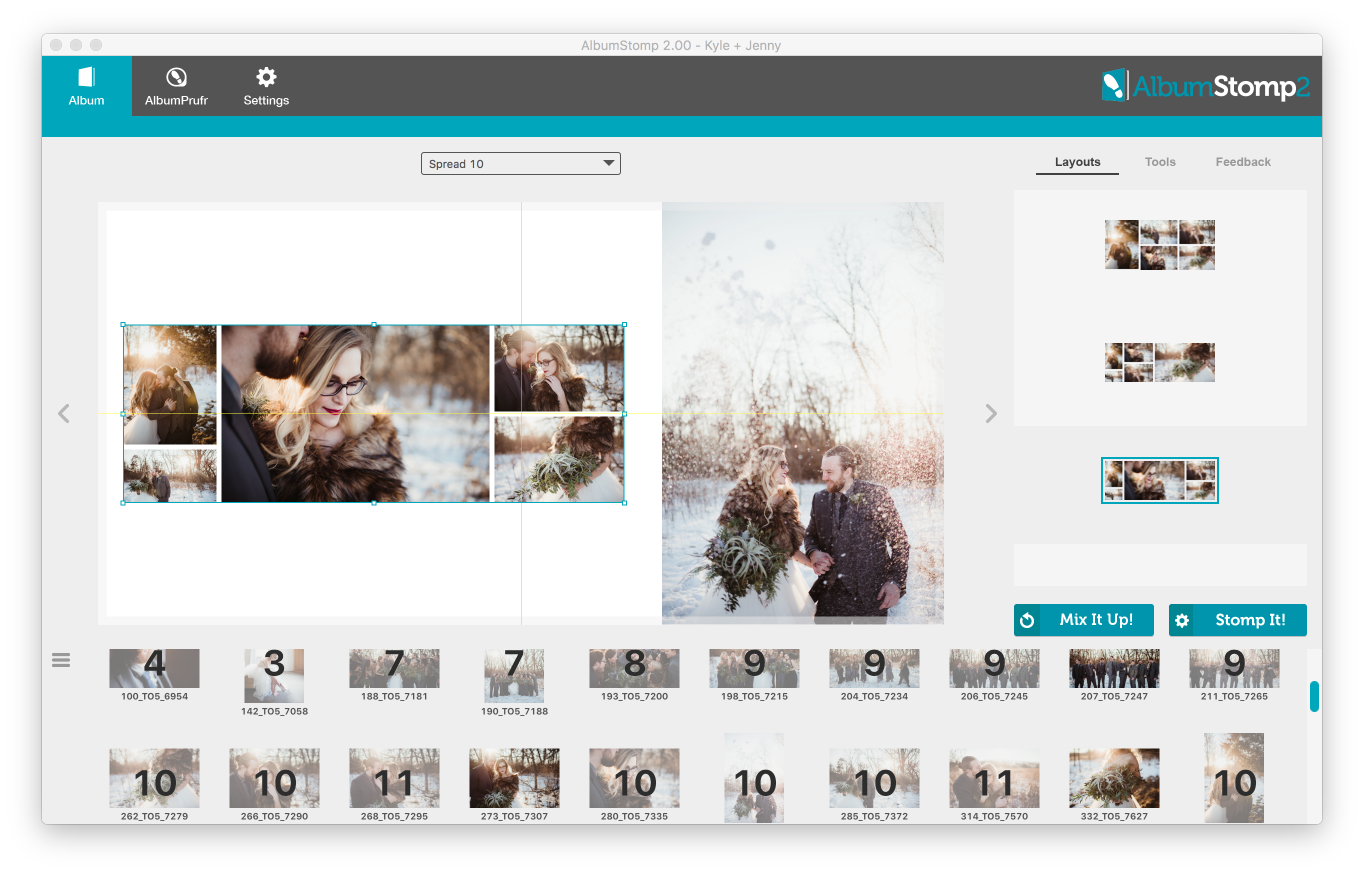The height and width of the screenshot is (874, 1364).
Task: Click the top-left selection handle of layout
Action: (123, 325)
